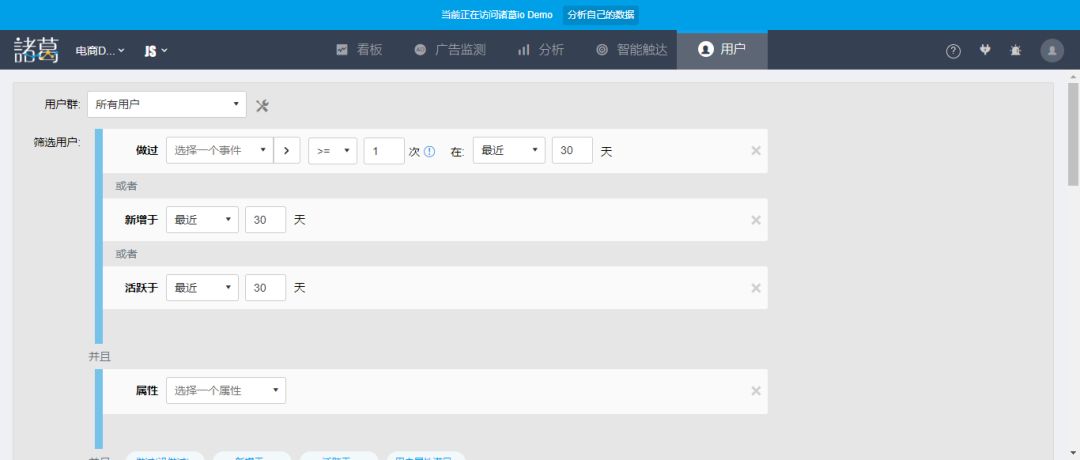Open the 最近 dropdown in 活跃于 row
This screenshot has width=1080, height=460.
point(202,288)
